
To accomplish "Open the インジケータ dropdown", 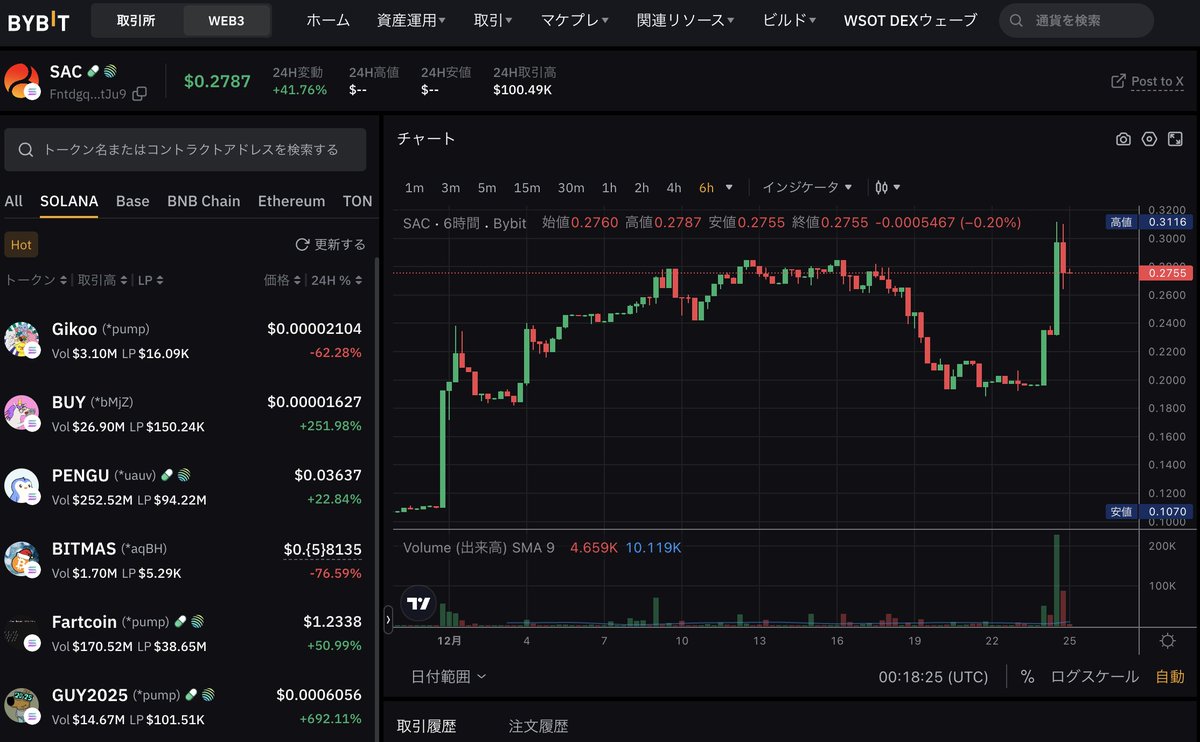I will tap(807, 187).
